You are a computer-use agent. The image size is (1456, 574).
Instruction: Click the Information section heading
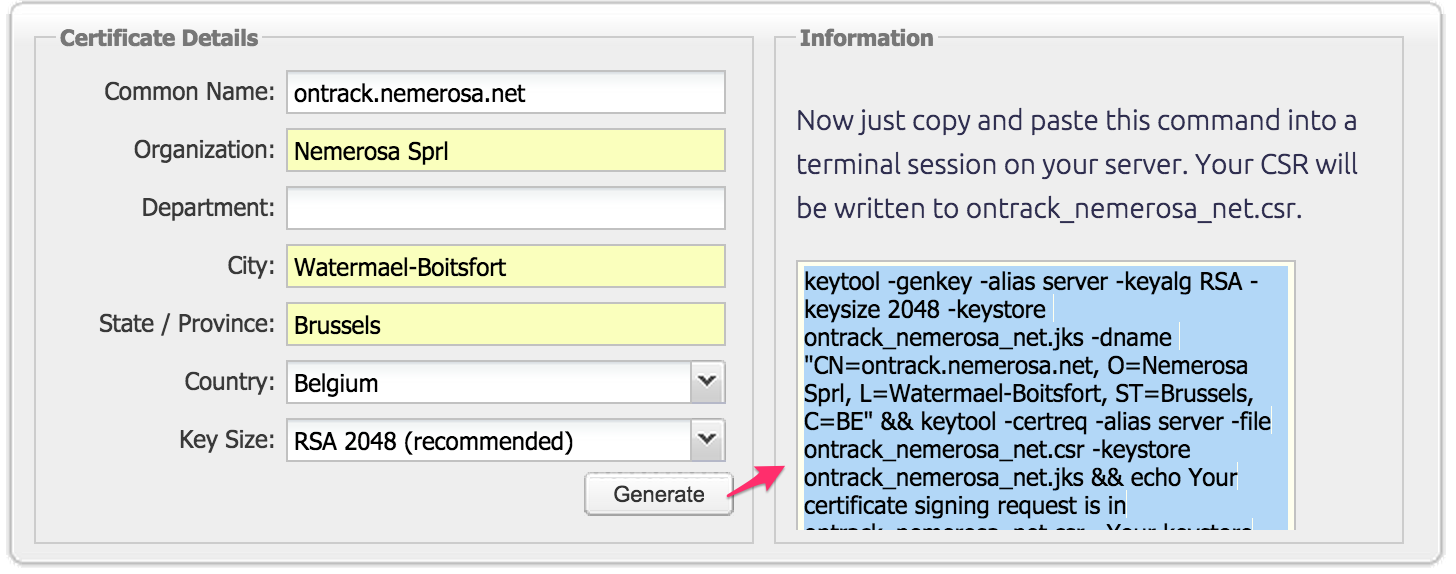(866, 38)
